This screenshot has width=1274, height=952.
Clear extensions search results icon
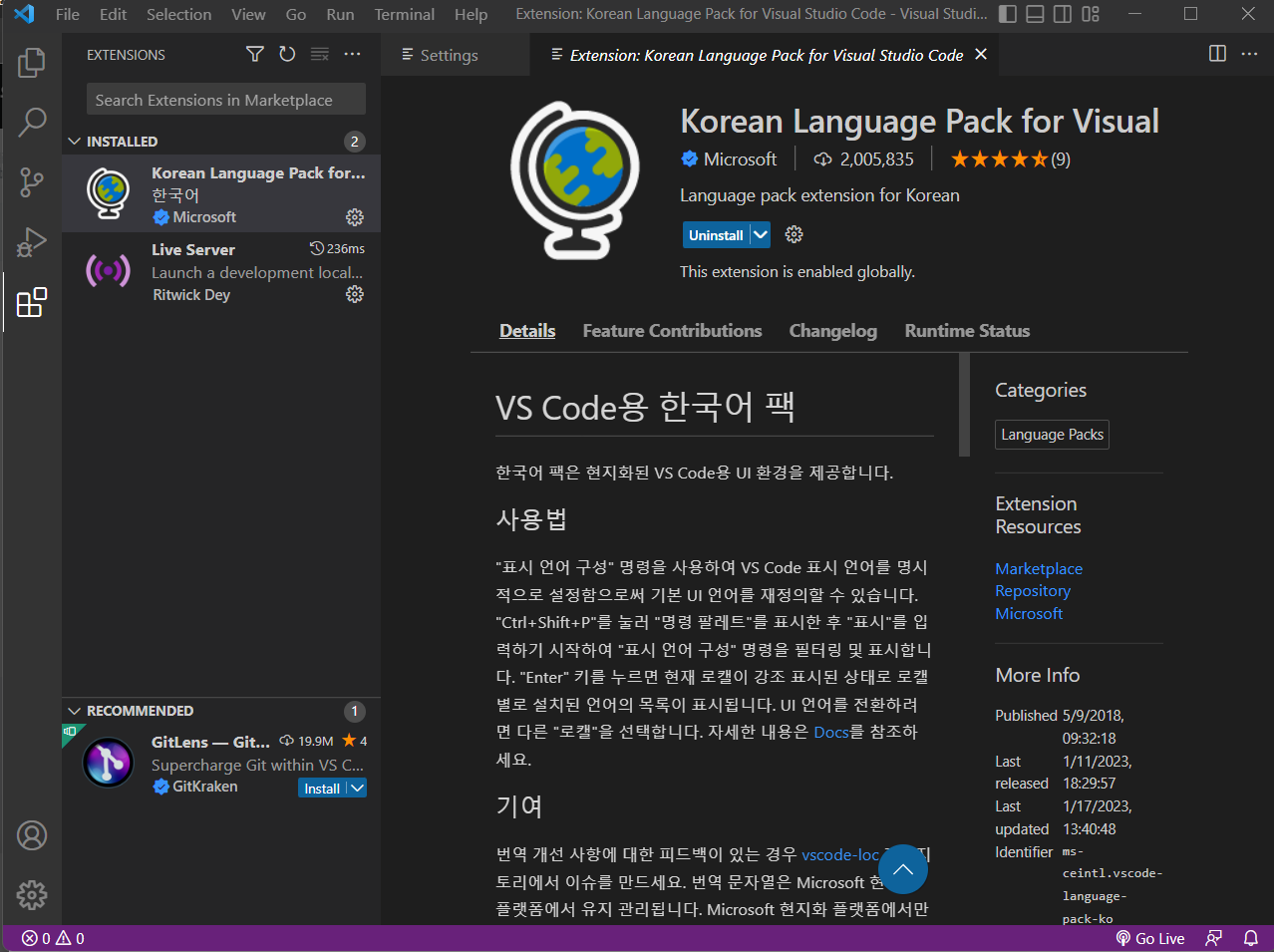319,54
